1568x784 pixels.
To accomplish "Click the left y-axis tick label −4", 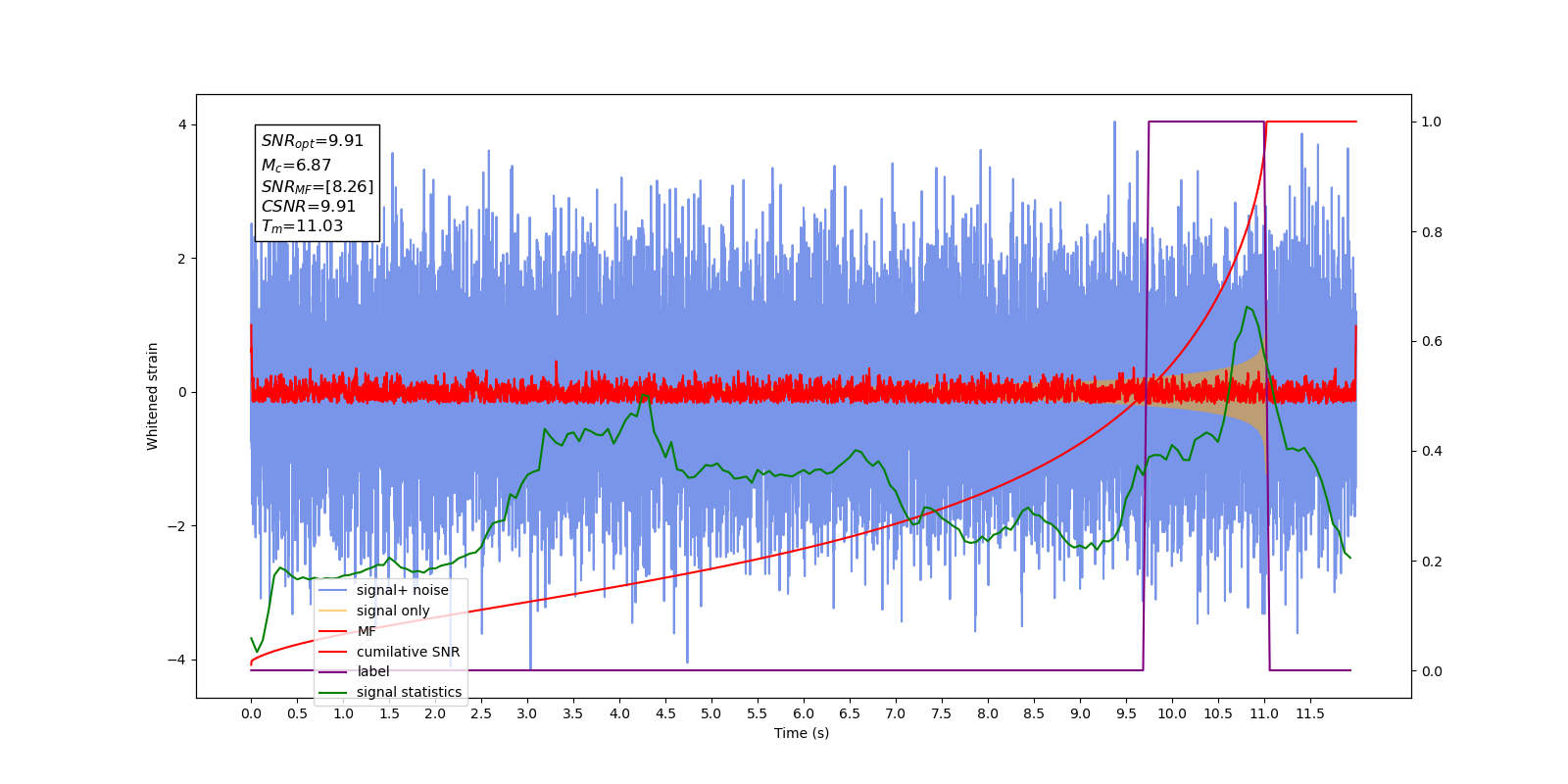I will click(x=177, y=660).
